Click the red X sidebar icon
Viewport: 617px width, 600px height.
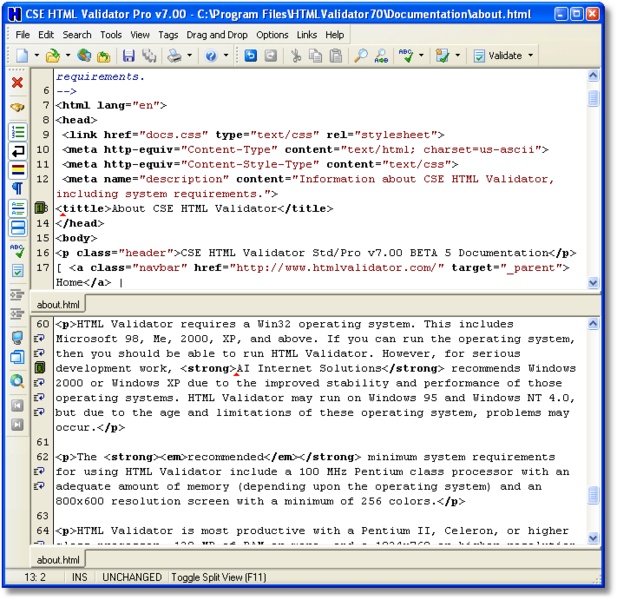pyautogui.click(x=17, y=83)
